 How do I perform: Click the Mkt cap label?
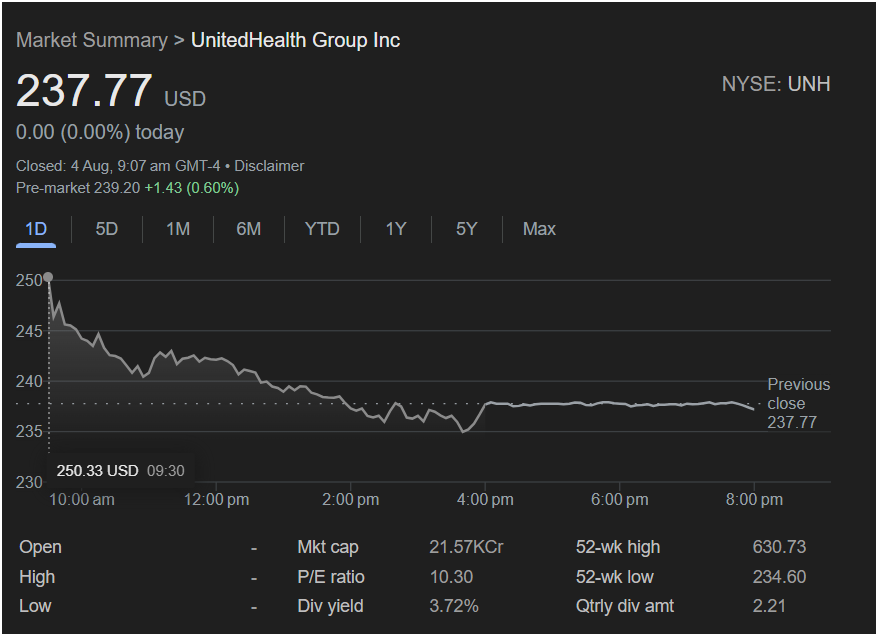click(328, 547)
